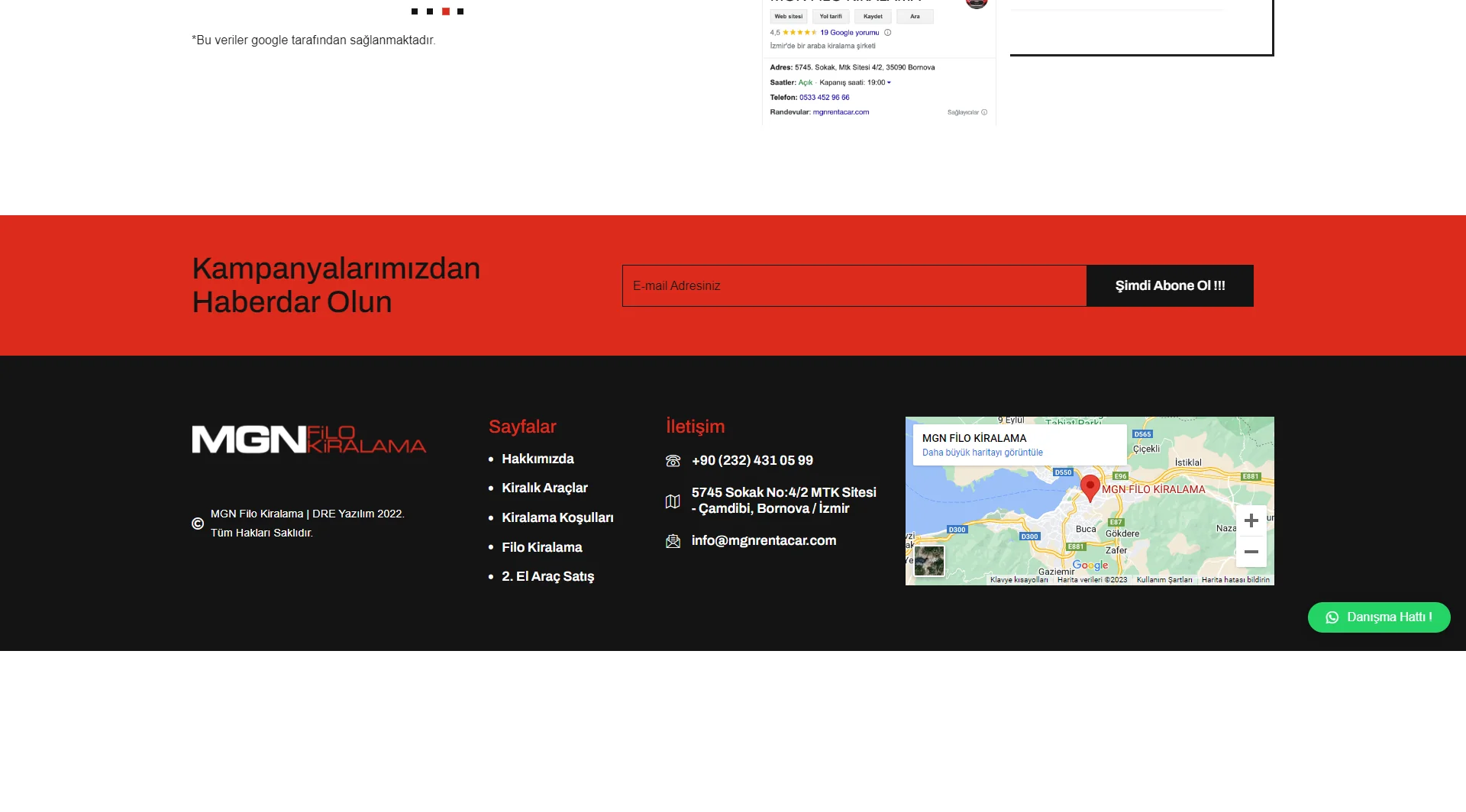The width and height of the screenshot is (1466, 812).
Task: Select the first carousel dot
Action: [415, 11]
